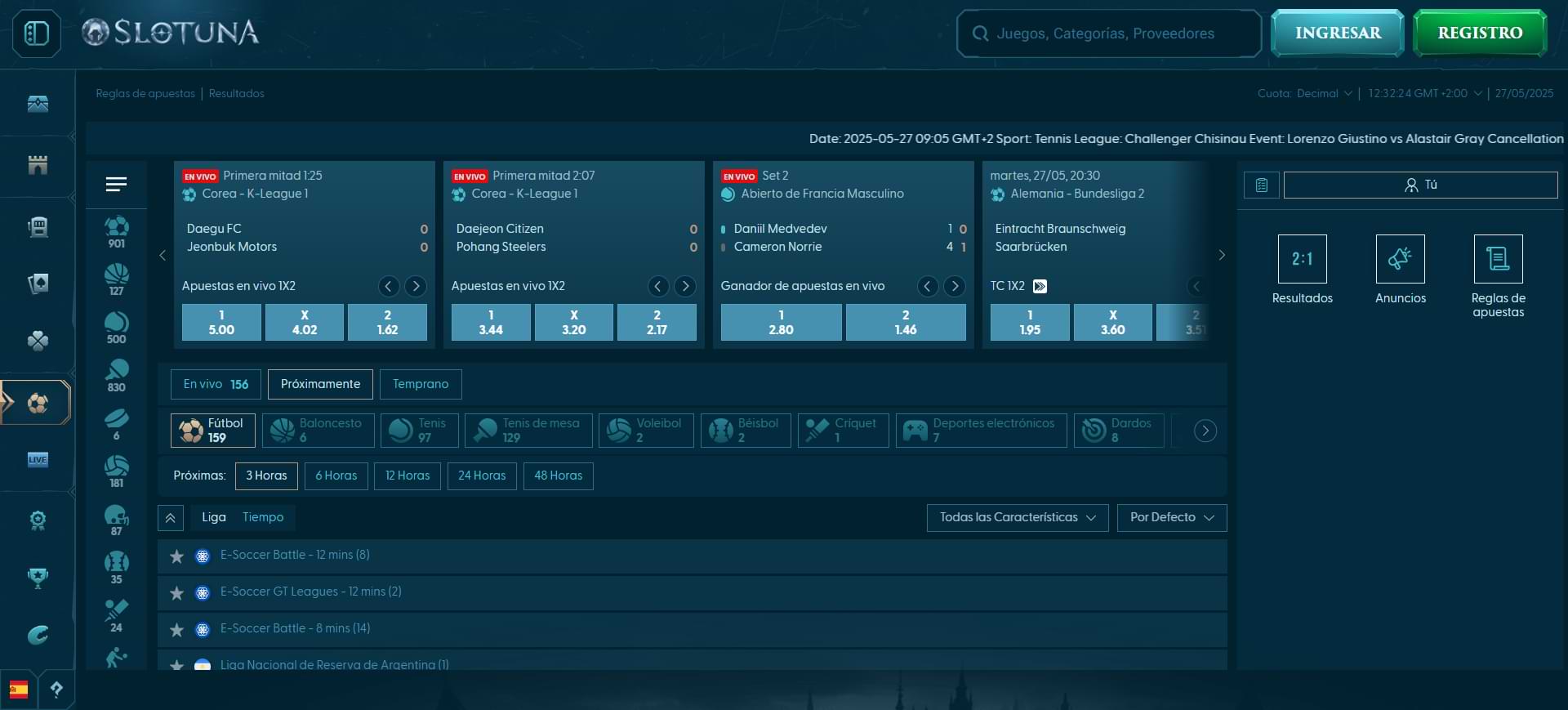Viewport: 1568px width, 710px height.
Task: Open the castle icon in left sidebar
Action: click(38, 164)
